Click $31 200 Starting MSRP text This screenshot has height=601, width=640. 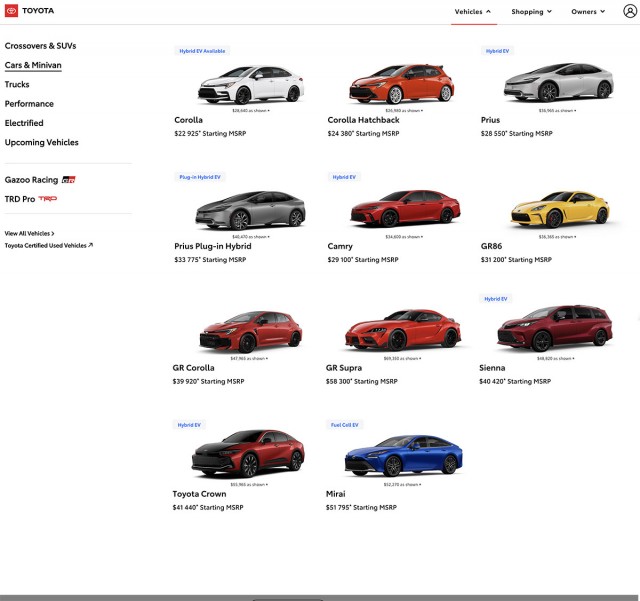pyautogui.click(x=516, y=260)
